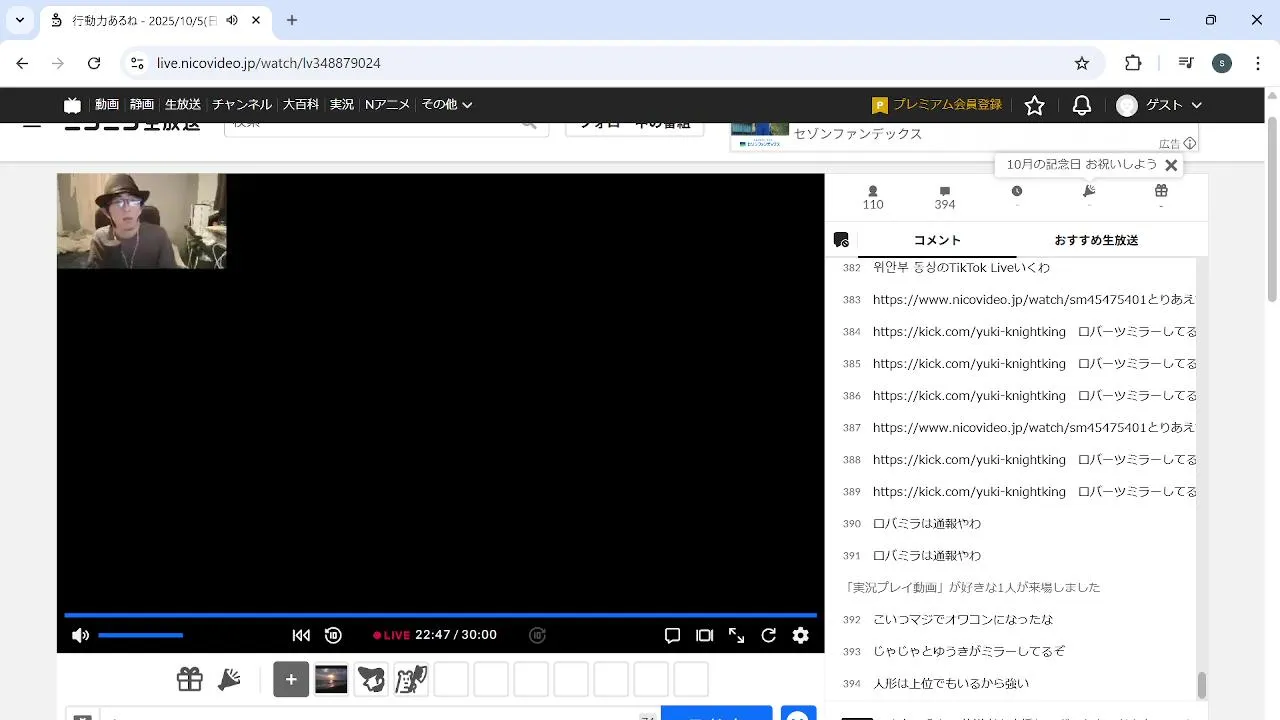Open 動画 in the top navigation
This screenshot has width=1280, height=720.
(x=107, y=105)
